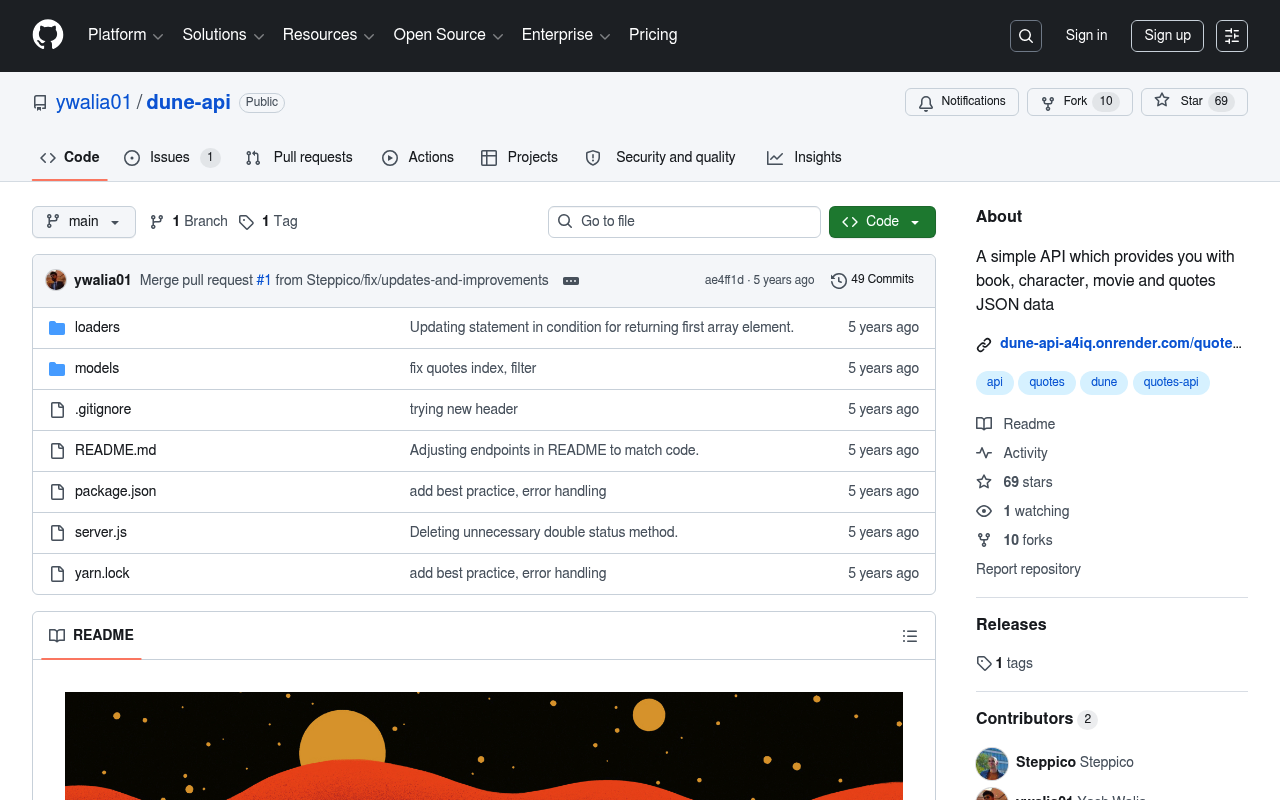Click the eye icon beside 1 watching
1280x800 pixels.
pyautogui.click(x=984, y=511)
